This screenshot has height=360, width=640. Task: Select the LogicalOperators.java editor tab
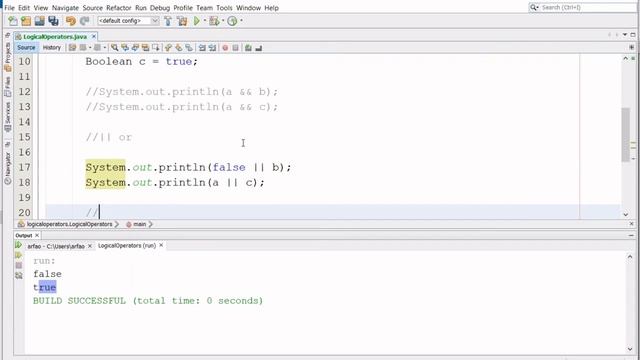click(x=55, y=37)
